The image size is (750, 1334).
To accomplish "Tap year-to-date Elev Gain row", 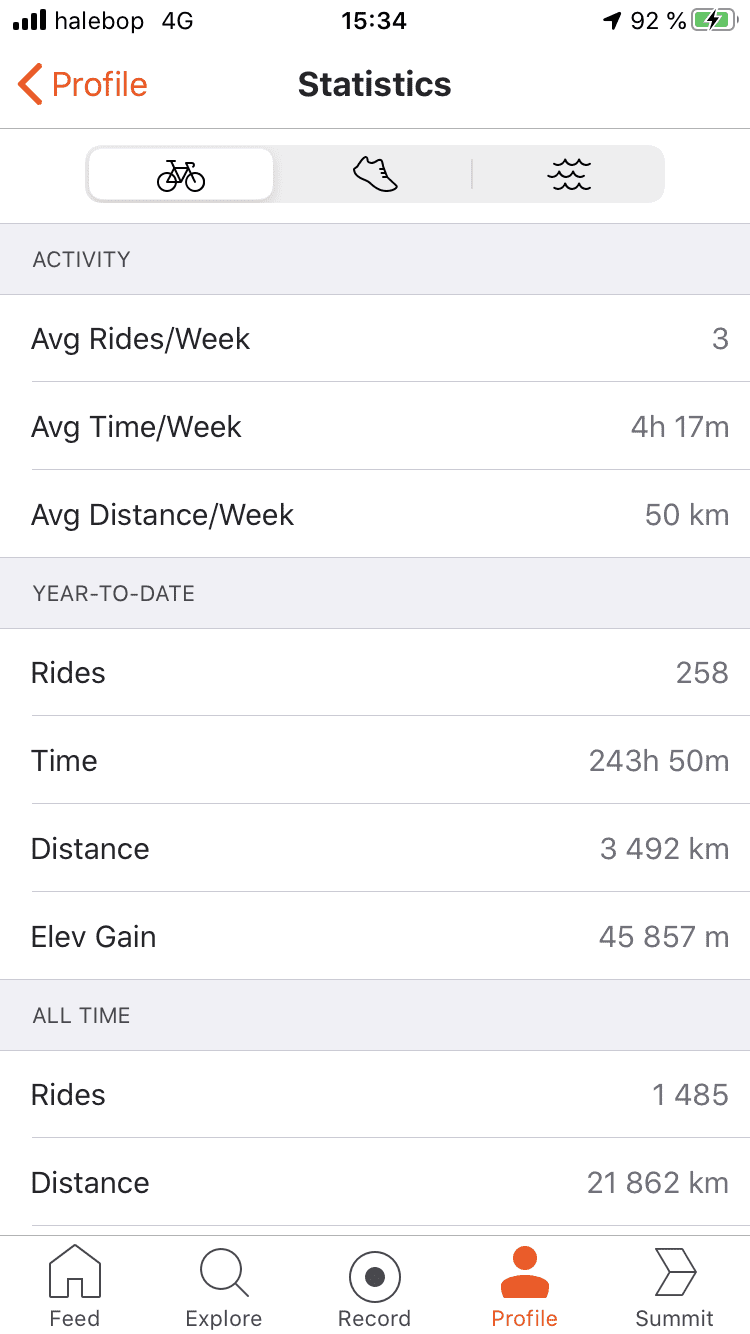I will pos(375,936).
